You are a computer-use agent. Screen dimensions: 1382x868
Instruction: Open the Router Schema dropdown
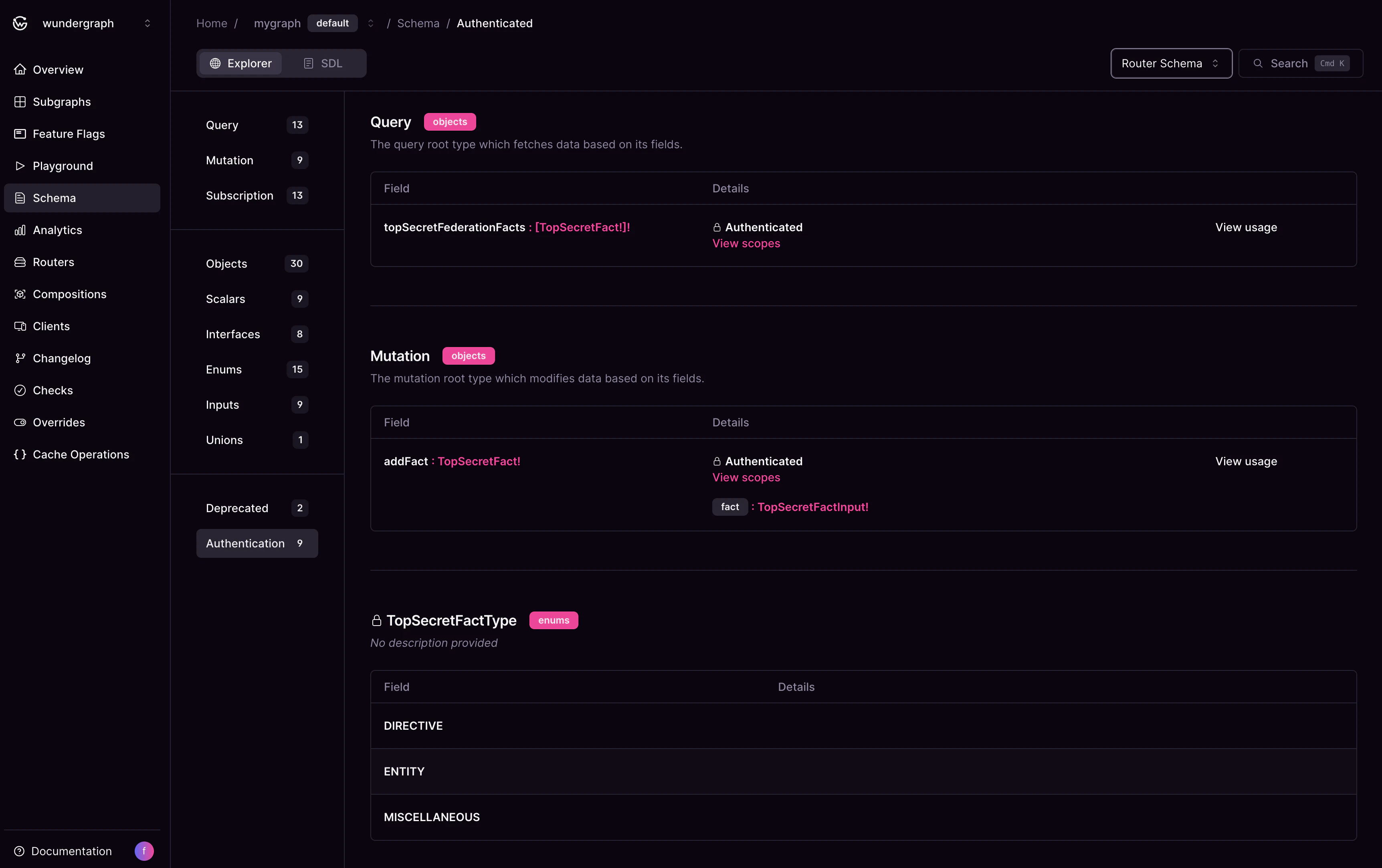[1171, 63]
